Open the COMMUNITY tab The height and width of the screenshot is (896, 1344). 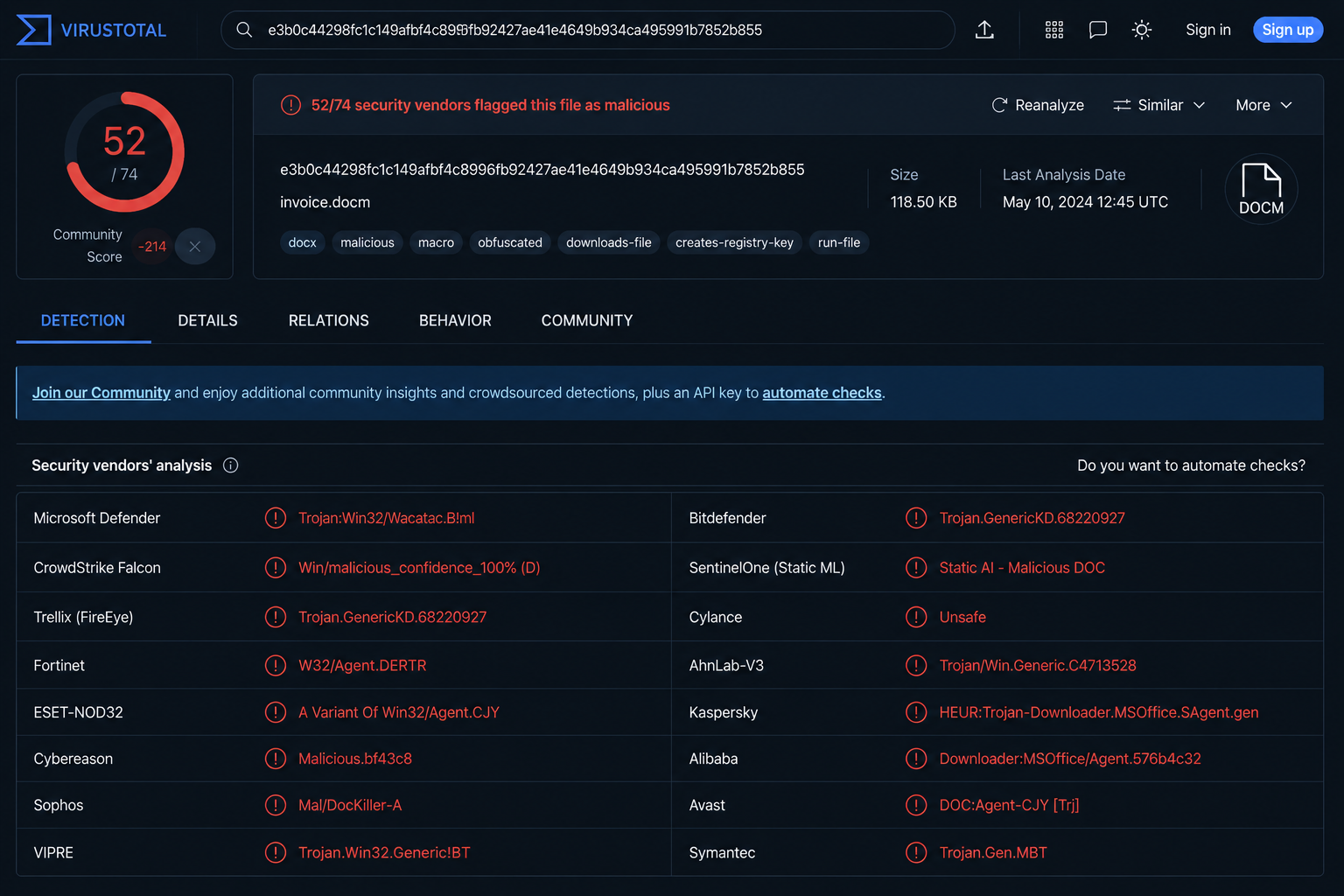pyautogui.click(x=587, y=320)
